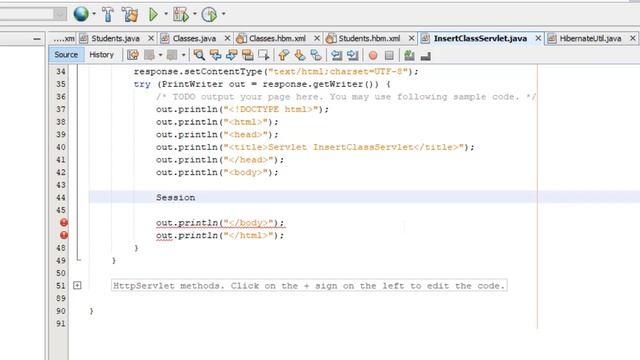Close the Students.java tab
The height and width of the screenshot is (360, 640).
pos(151,38)
